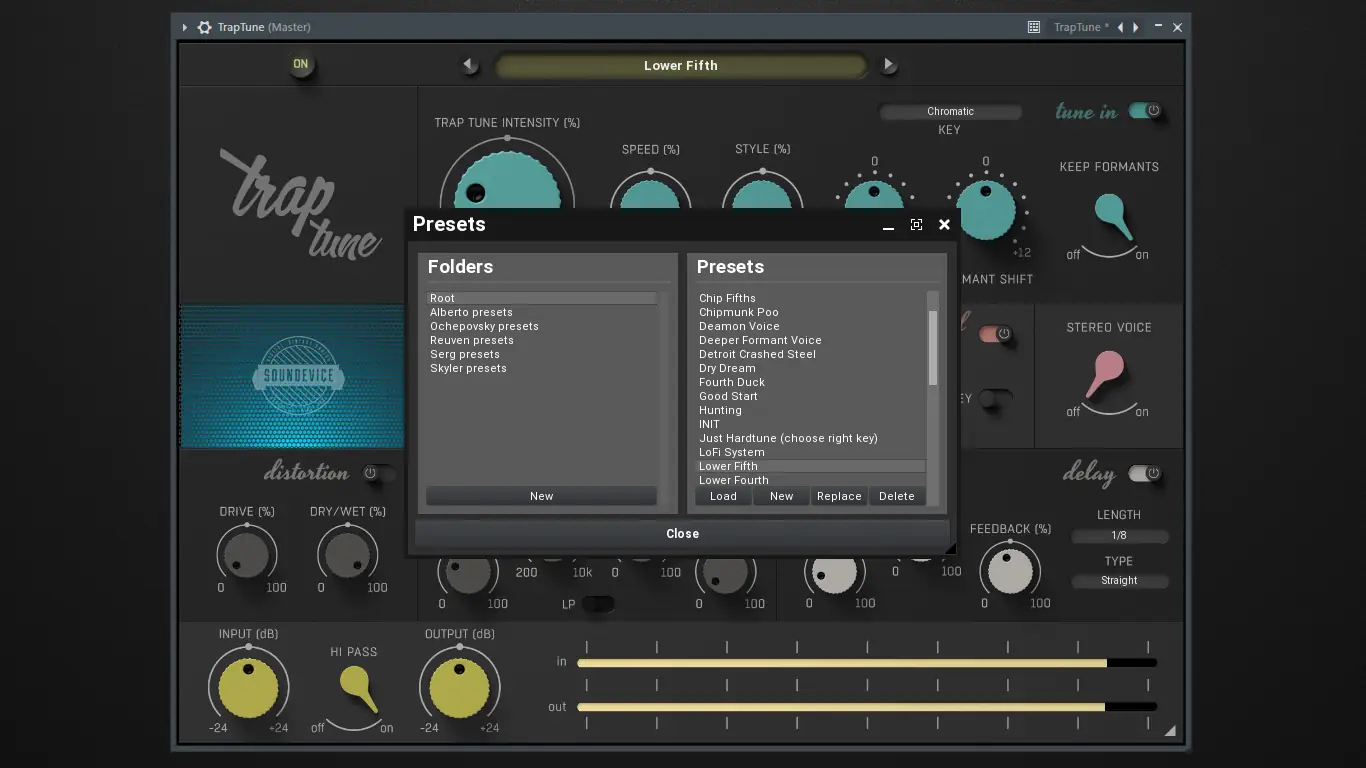Toggle the pink power switch beside Stereo Voice

(996, 334)
